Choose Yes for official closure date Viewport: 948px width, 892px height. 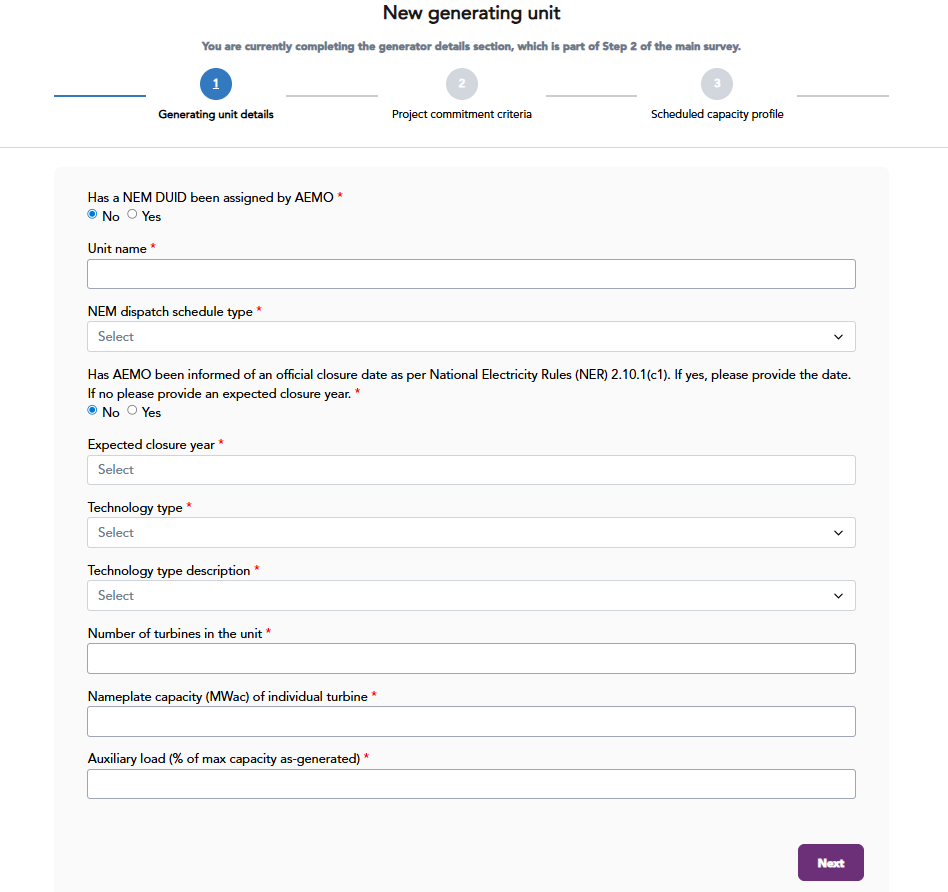133,411
